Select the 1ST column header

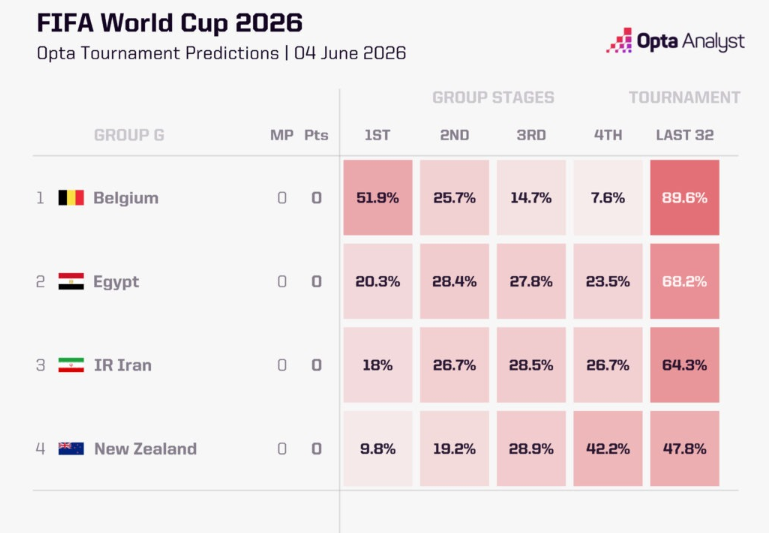(378, 135)
